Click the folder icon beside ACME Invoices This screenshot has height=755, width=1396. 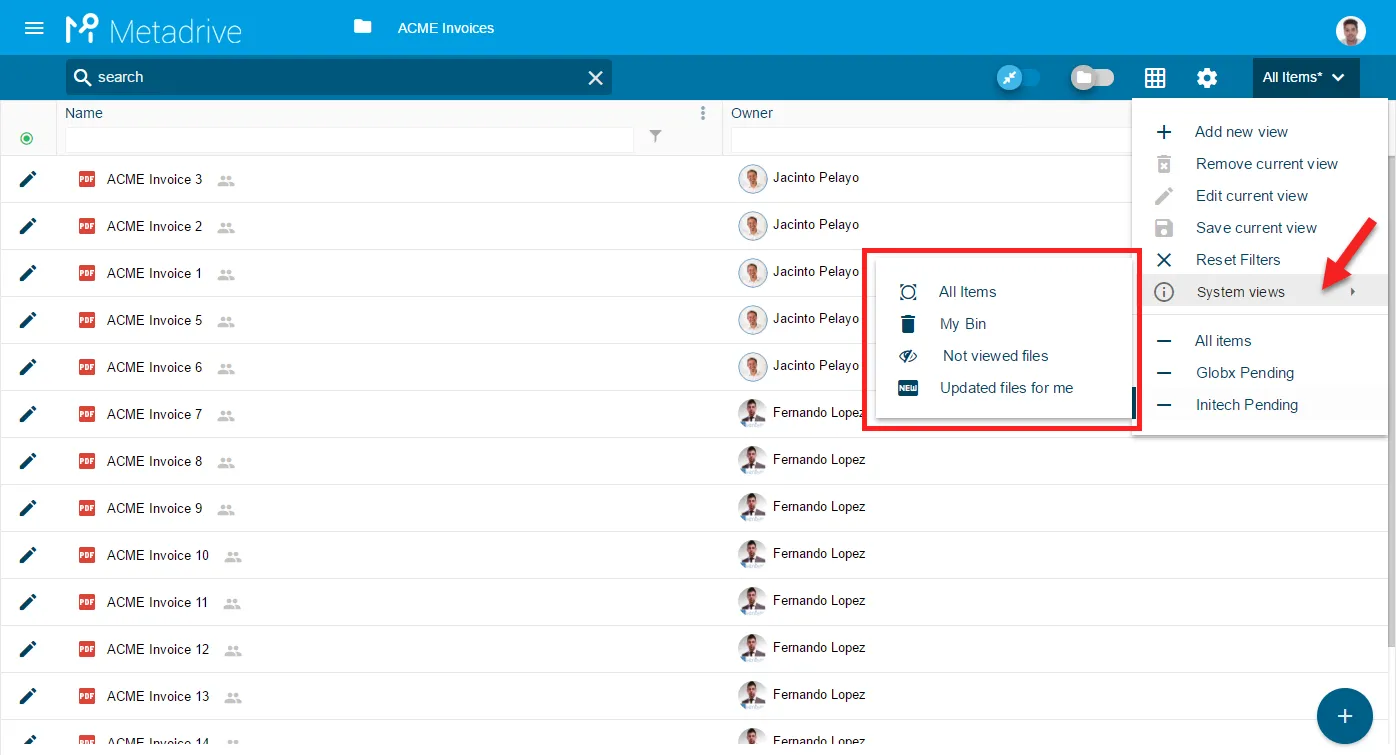coord(363,27)
